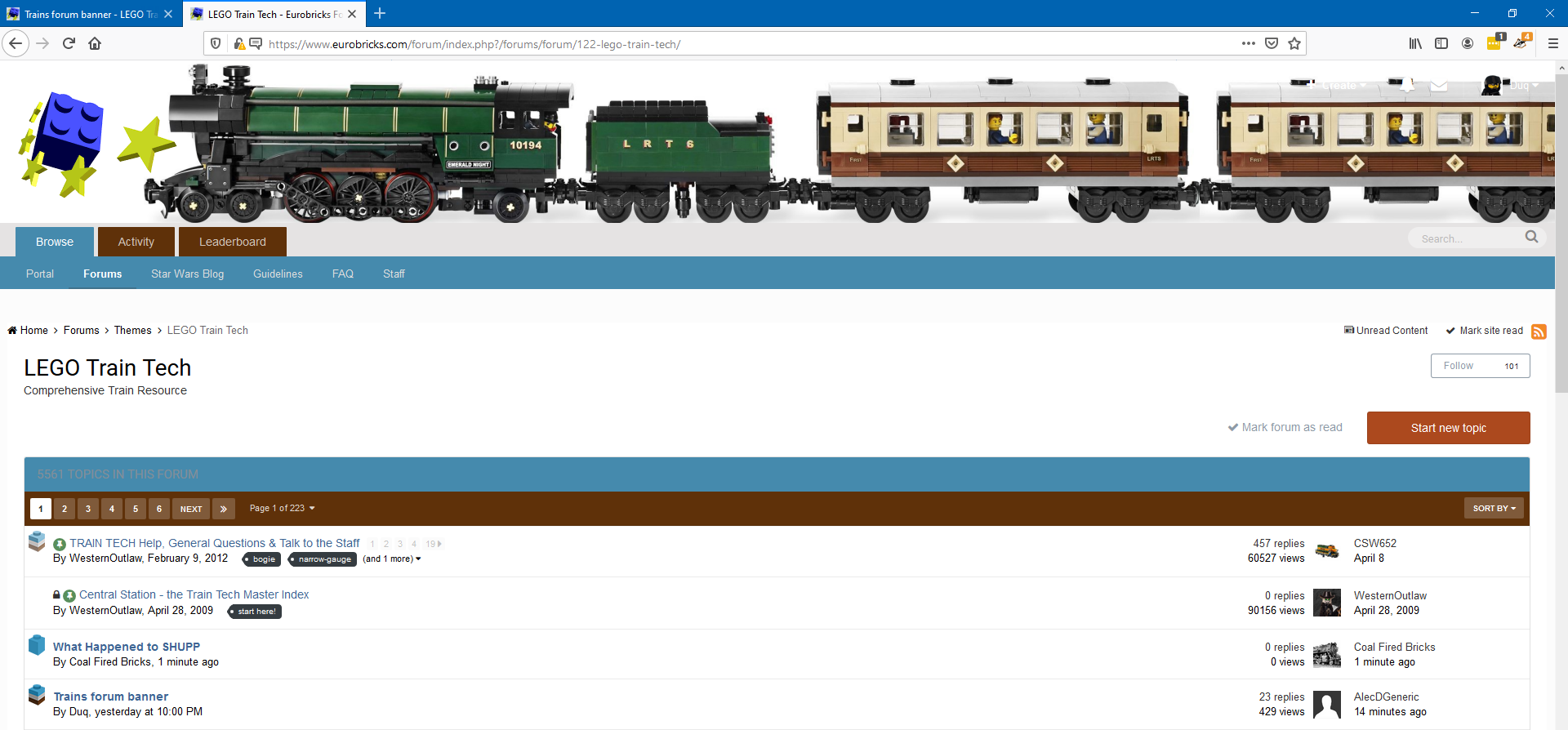Click the NEXT page button
This screenshot has width=1568, height=730.
(191, 509)
